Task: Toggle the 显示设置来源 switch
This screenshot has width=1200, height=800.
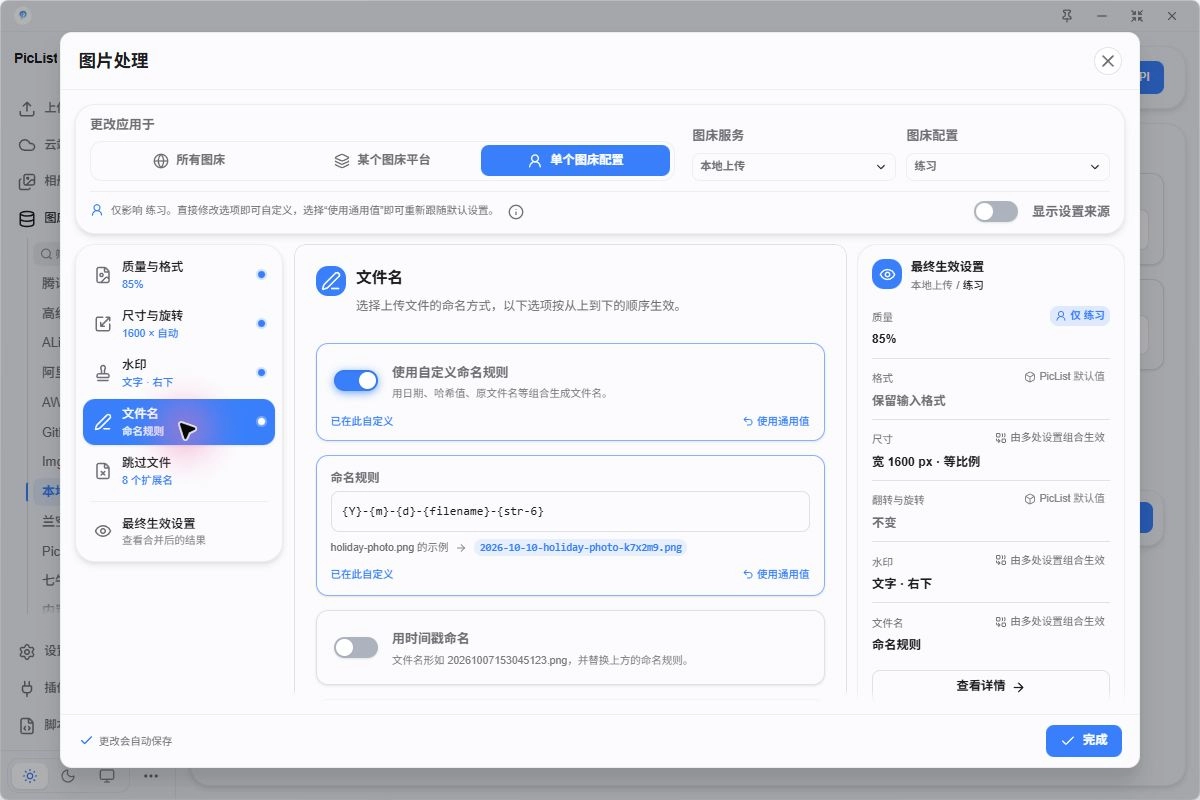Action: 995,211
